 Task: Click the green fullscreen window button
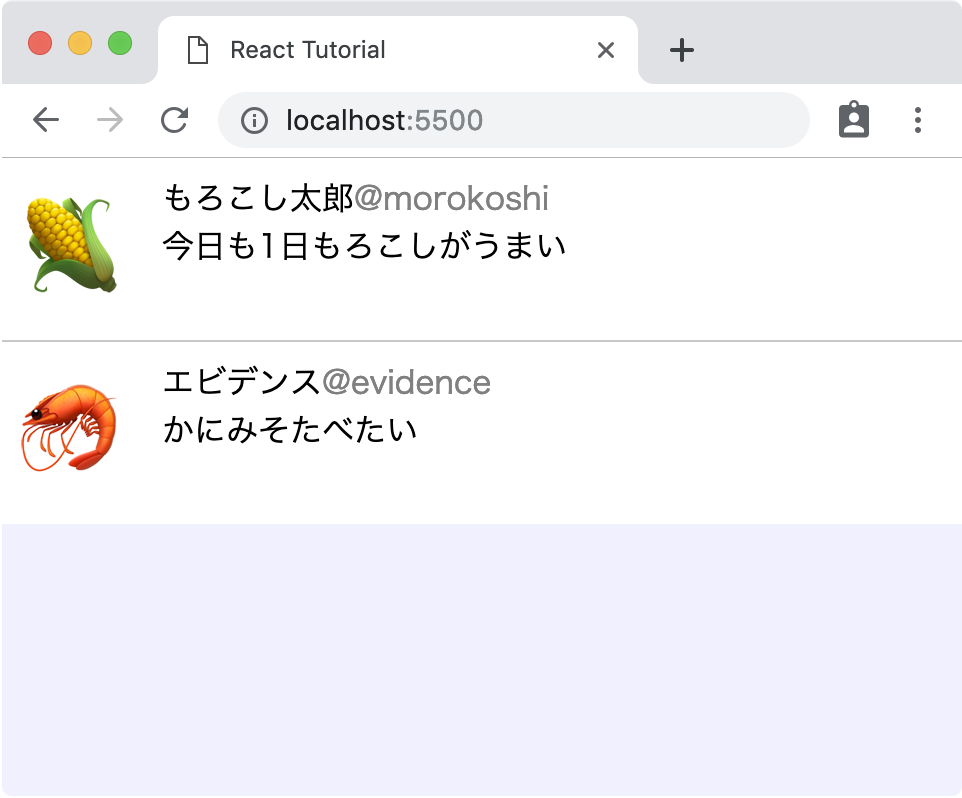(x=120, y=44)
